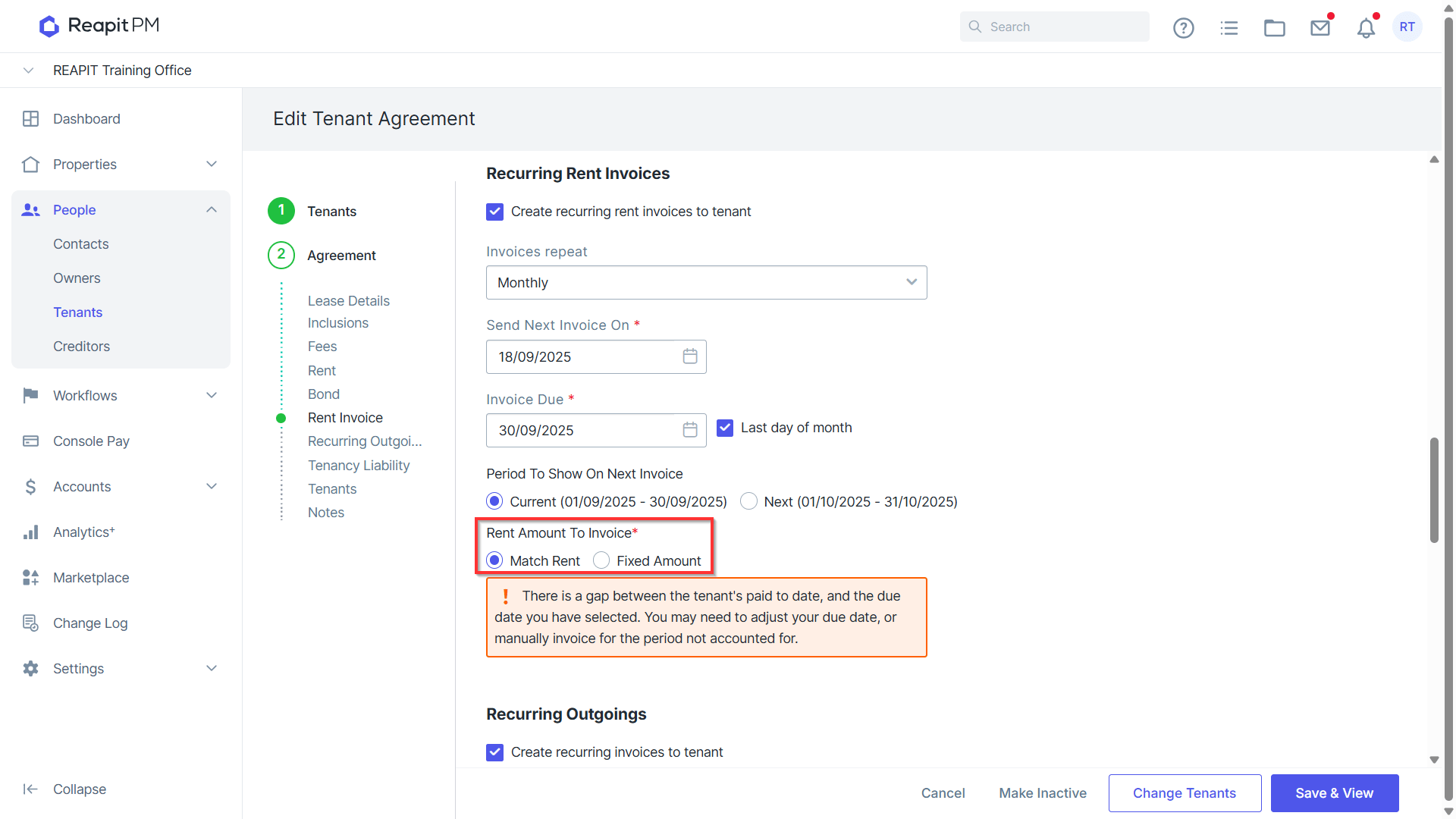Image resolution: width=1456 pixels, height=819 pixels.
Task: Uncheck Create recurring rent invoices to tenant
Action: pyautogui.click(x=494, y=212)
